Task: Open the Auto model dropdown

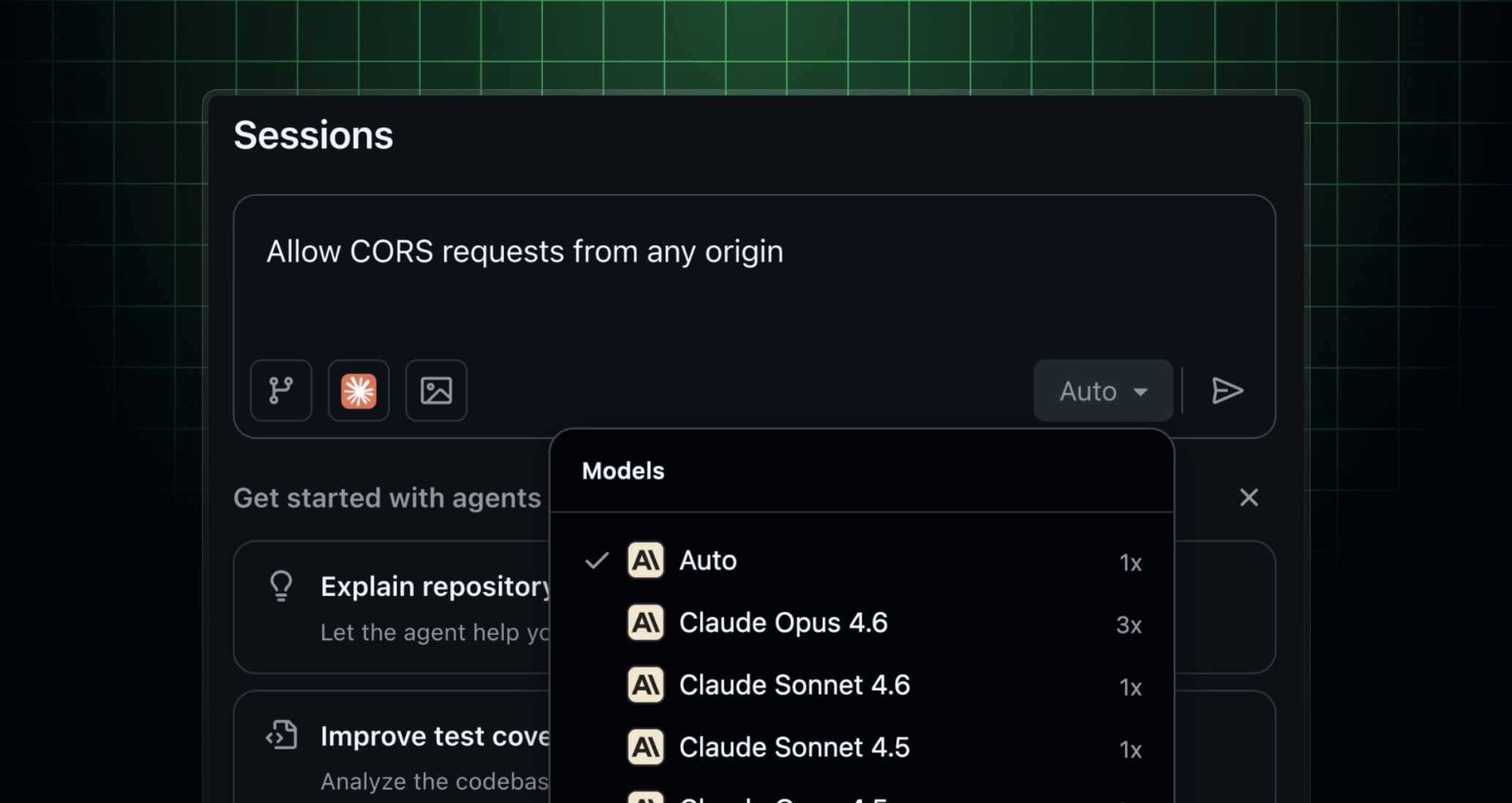Action: click(x=1102, y=391)
